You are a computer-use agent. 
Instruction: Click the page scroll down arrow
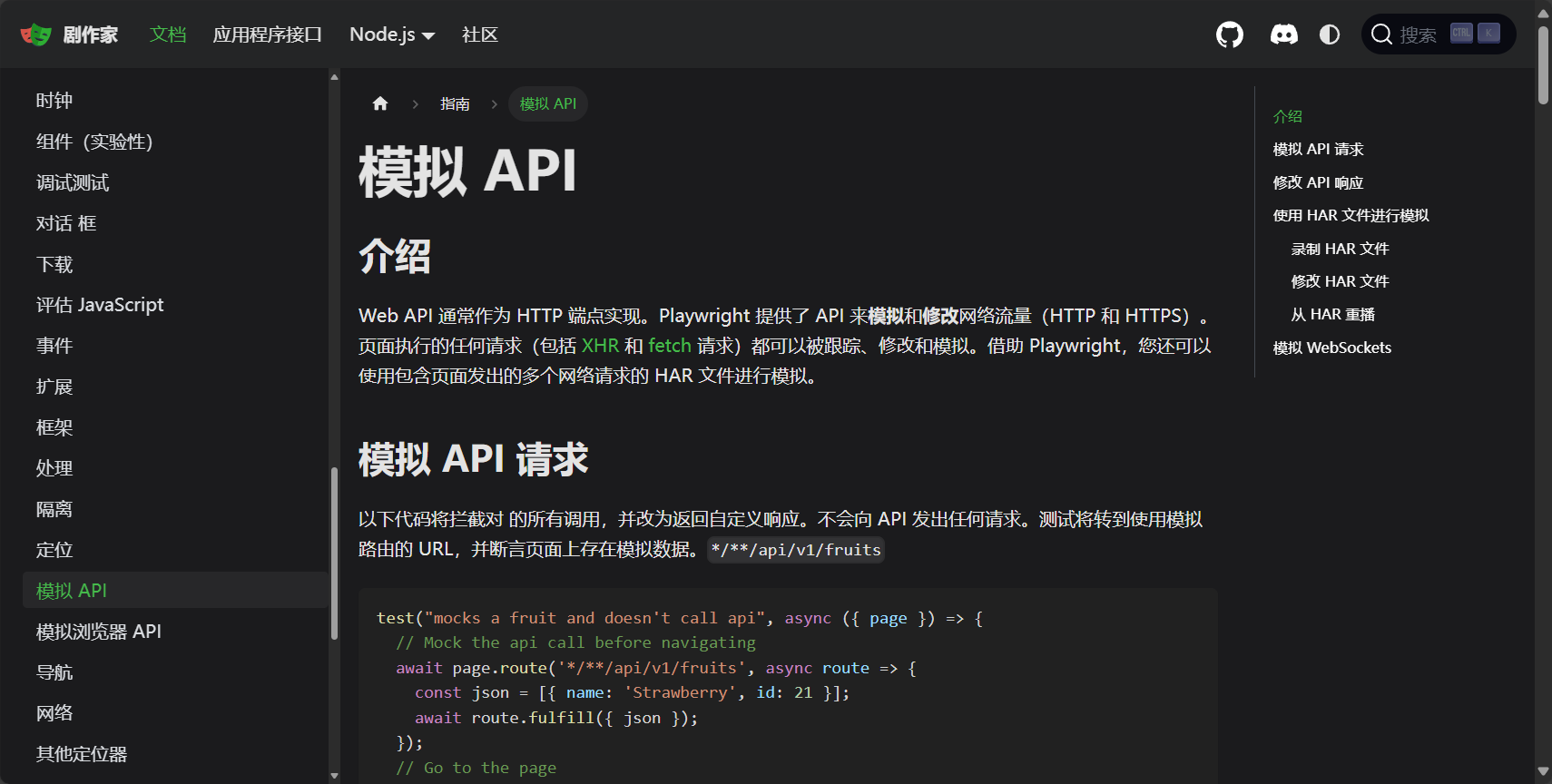1543,772
